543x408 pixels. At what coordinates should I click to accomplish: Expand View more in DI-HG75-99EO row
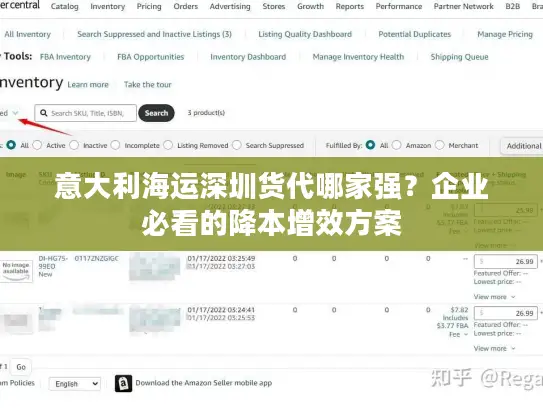point(494,297)
